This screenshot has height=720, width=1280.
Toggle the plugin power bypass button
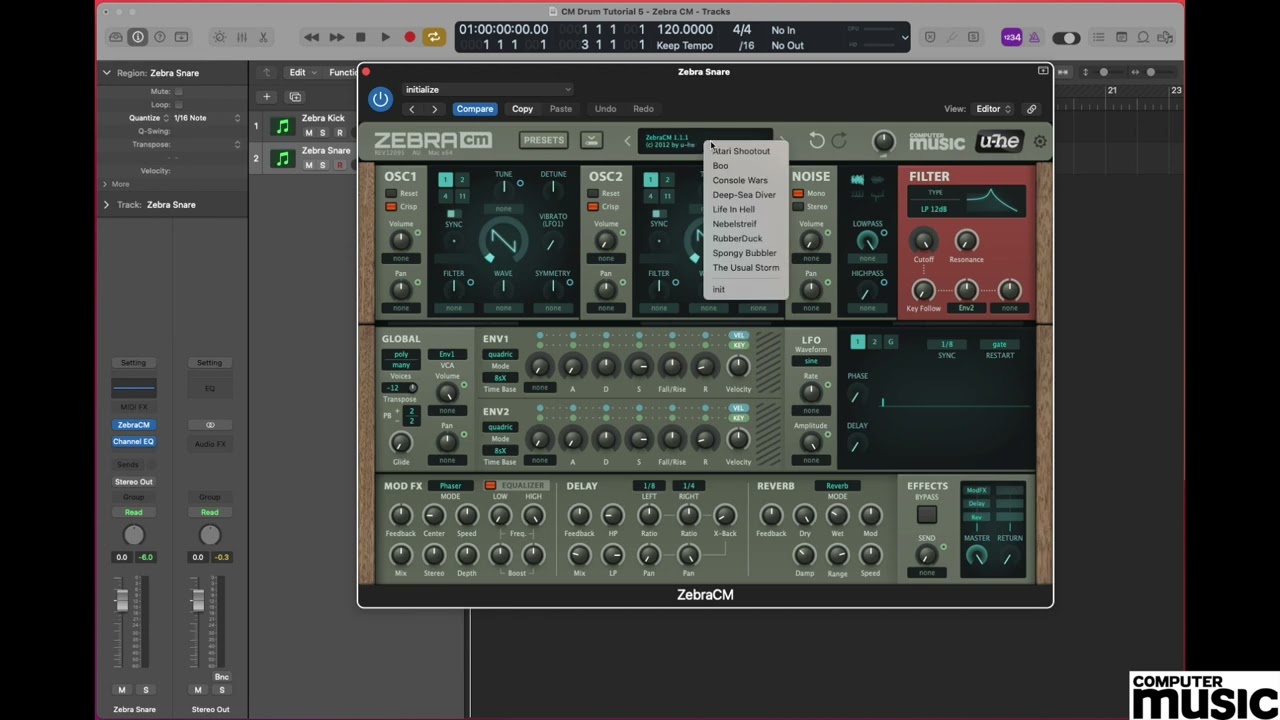pos(380,99)
